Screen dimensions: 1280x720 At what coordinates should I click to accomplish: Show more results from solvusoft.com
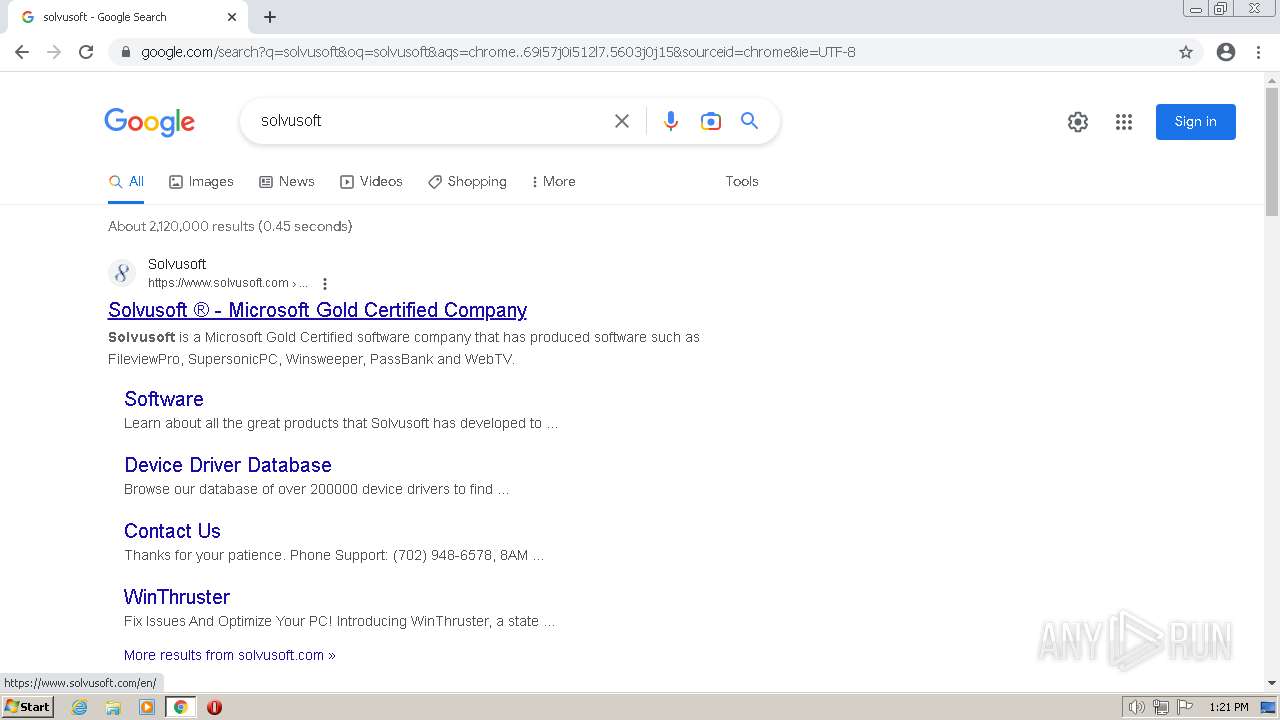[x=230, y=655]
